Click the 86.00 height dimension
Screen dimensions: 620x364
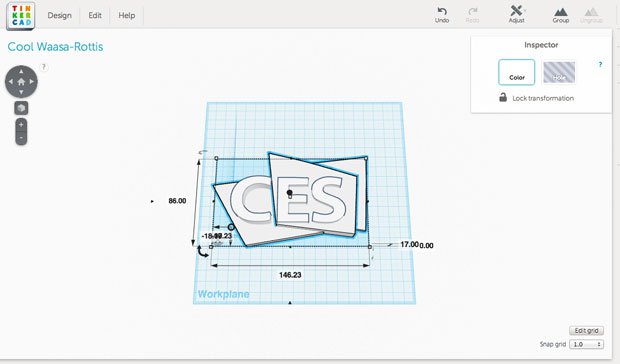[x=177, y=201]
